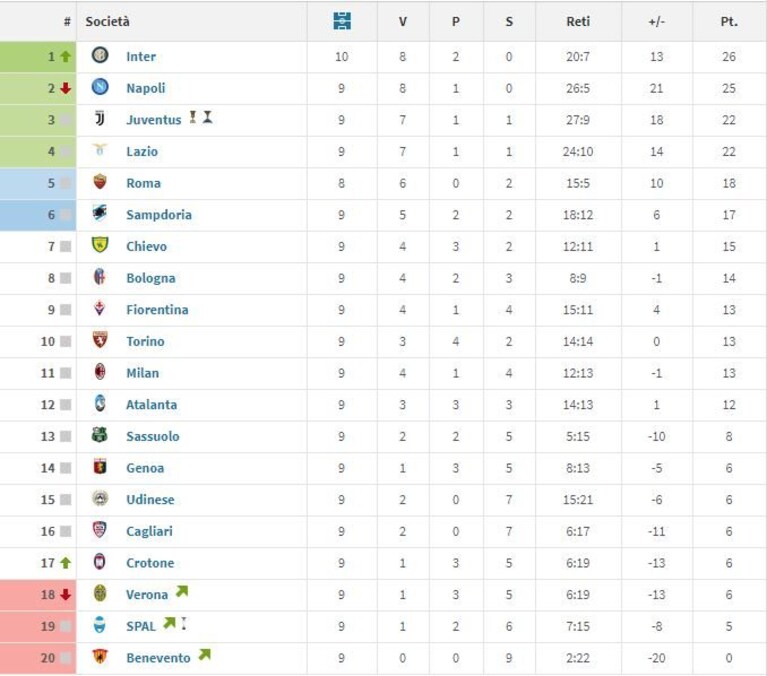The image size is (767, 676).
Task: Click the Inter club crest icon
Action: click(x=100, y=55)
